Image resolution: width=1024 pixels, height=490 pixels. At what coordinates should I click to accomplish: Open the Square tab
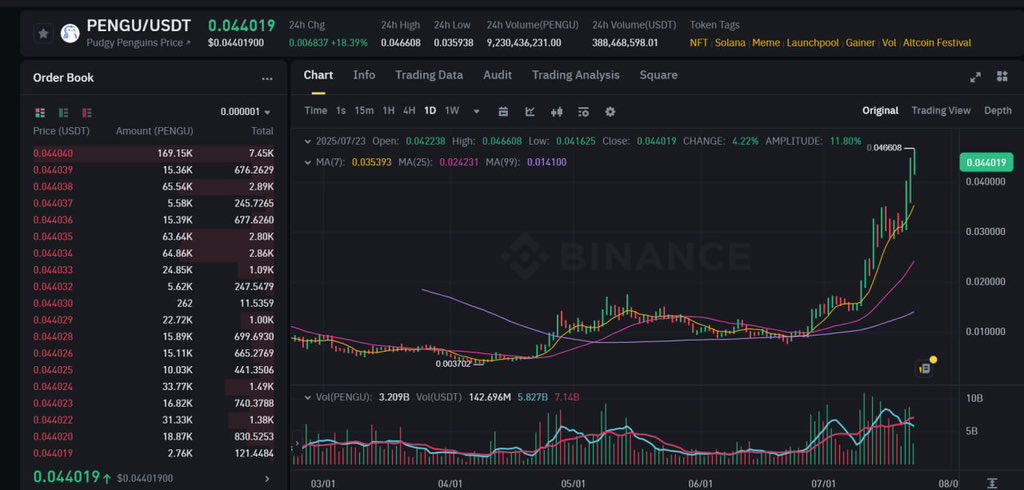pos(658,75)
